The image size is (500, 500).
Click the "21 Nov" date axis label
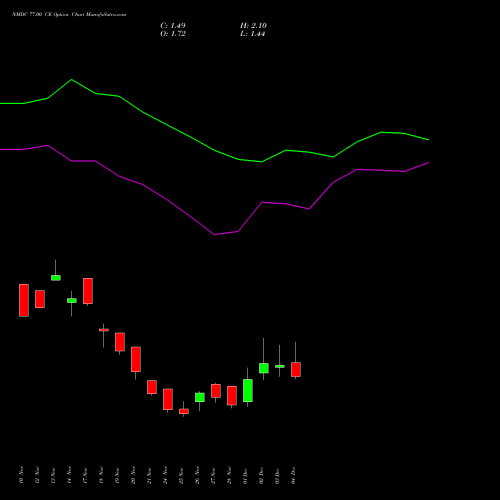(x=149, y=475)
